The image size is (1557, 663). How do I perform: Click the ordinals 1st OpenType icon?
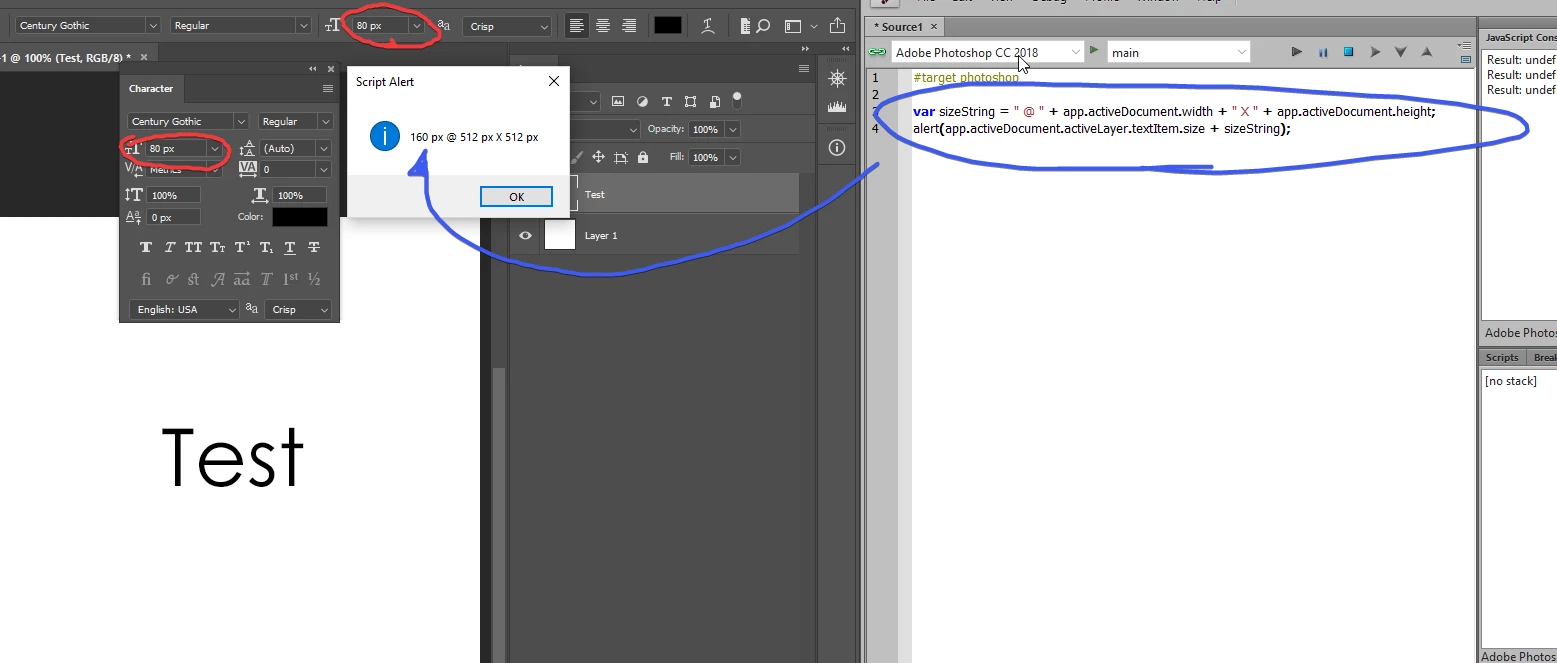[290, 279]
